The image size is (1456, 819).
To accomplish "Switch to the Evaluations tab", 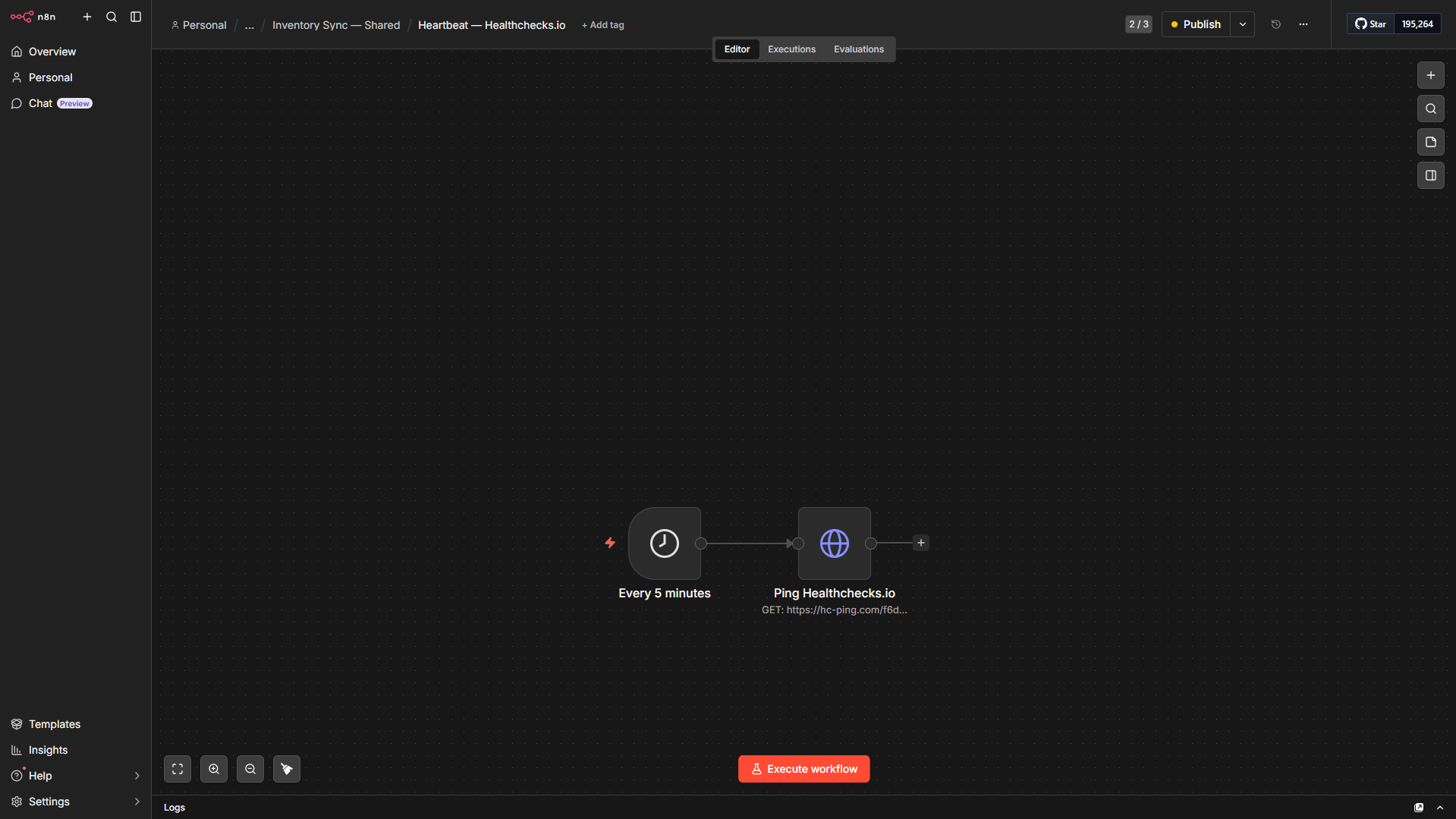I will (x=859, y=49).
